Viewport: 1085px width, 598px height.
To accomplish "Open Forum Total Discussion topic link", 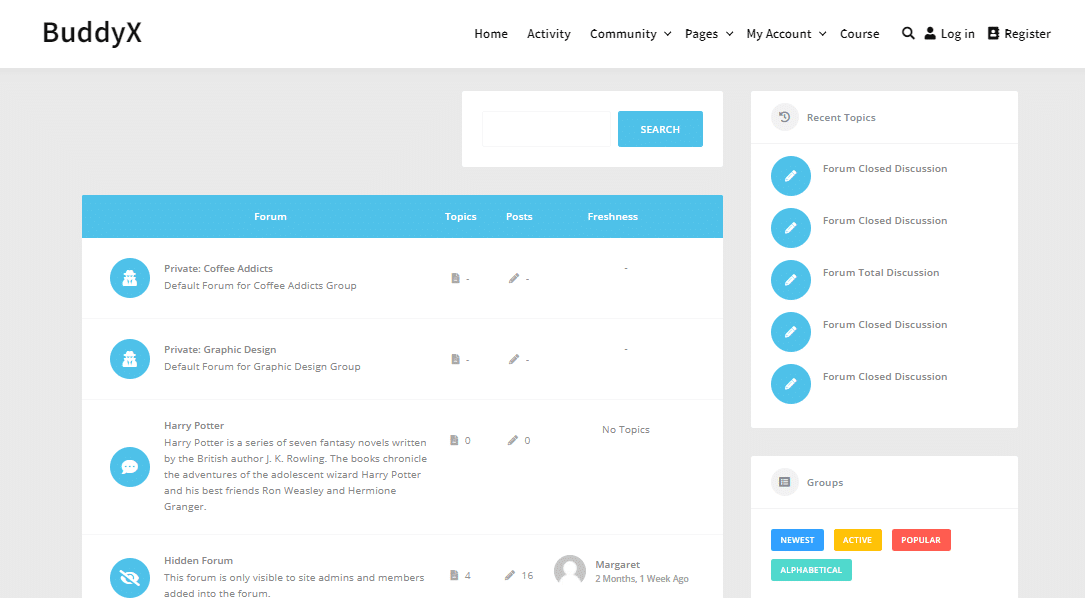I will pos(881,273).
